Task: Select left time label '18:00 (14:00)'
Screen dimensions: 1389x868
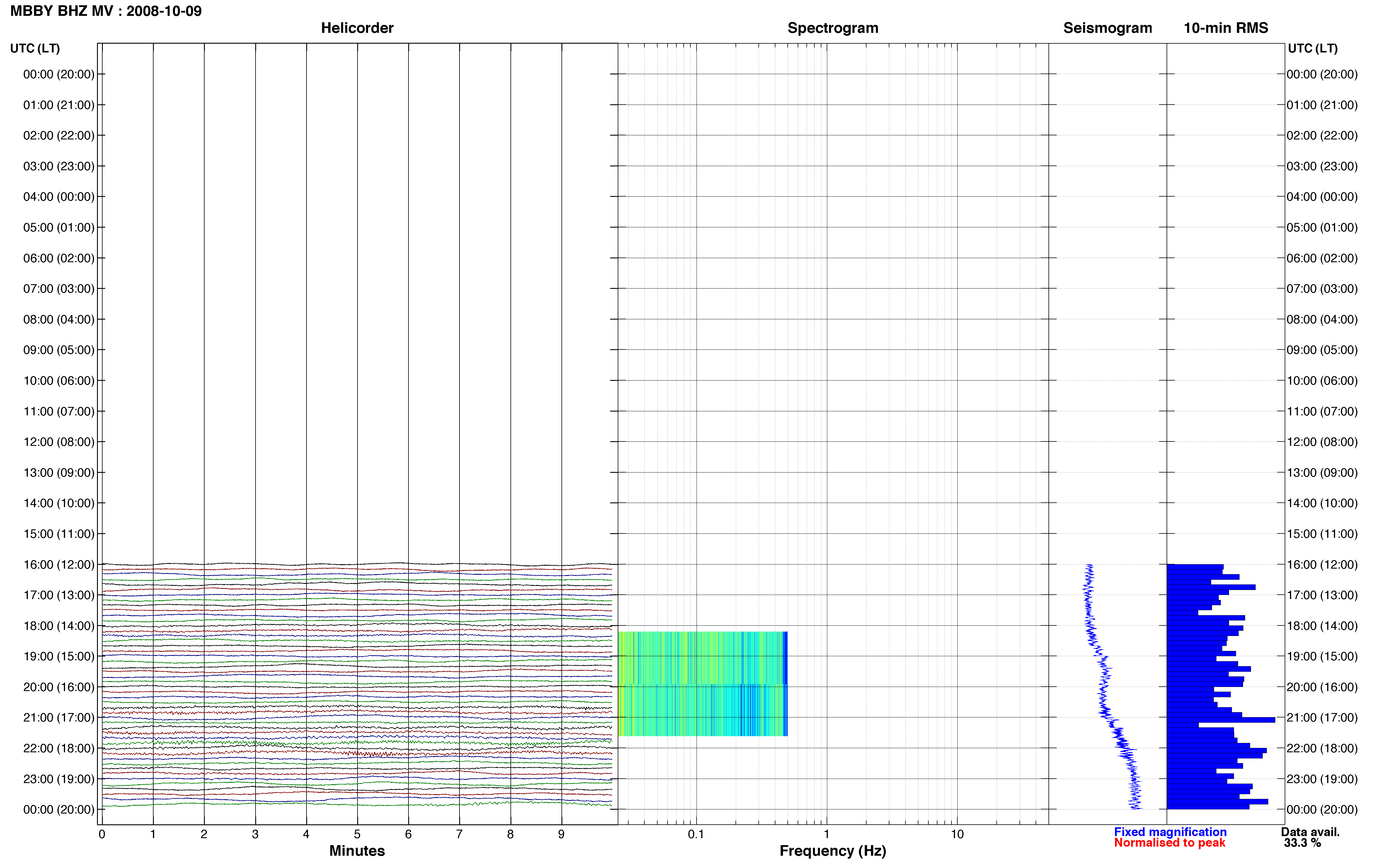Action: [x=59, y=626]
